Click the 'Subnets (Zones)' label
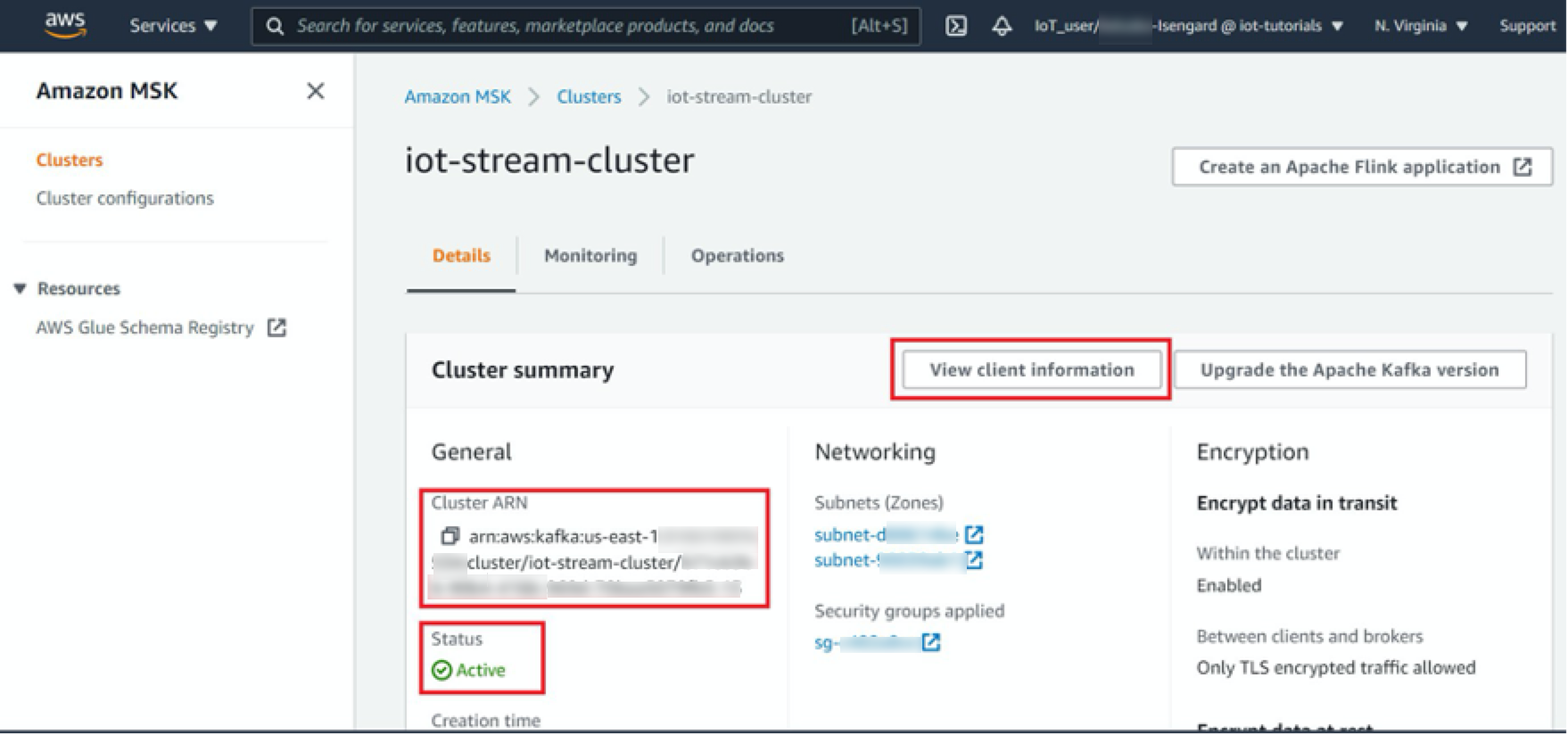The image size is (1568, 735). [x=879, y=502]
